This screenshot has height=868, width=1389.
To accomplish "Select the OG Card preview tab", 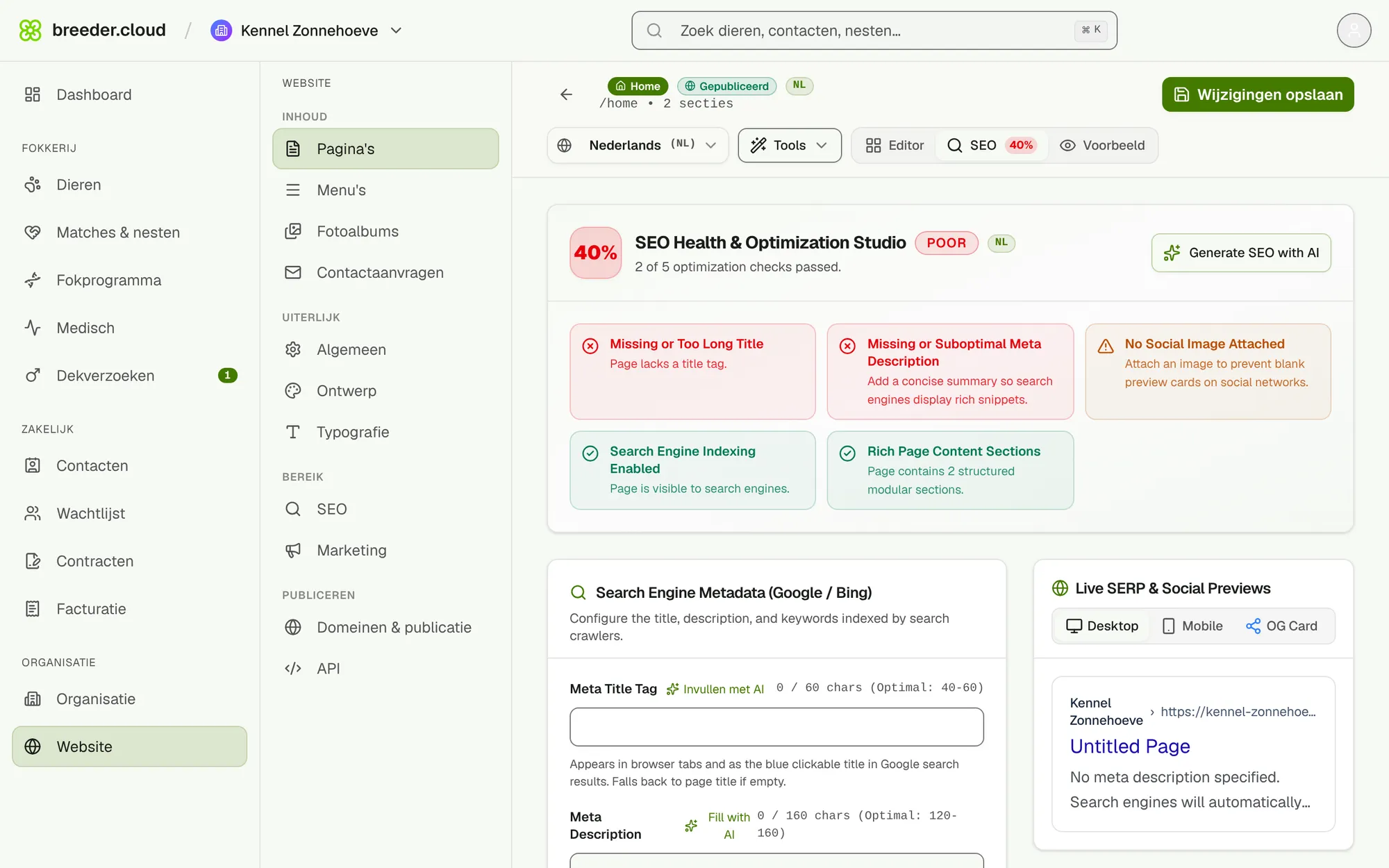I will (1282, 626).
